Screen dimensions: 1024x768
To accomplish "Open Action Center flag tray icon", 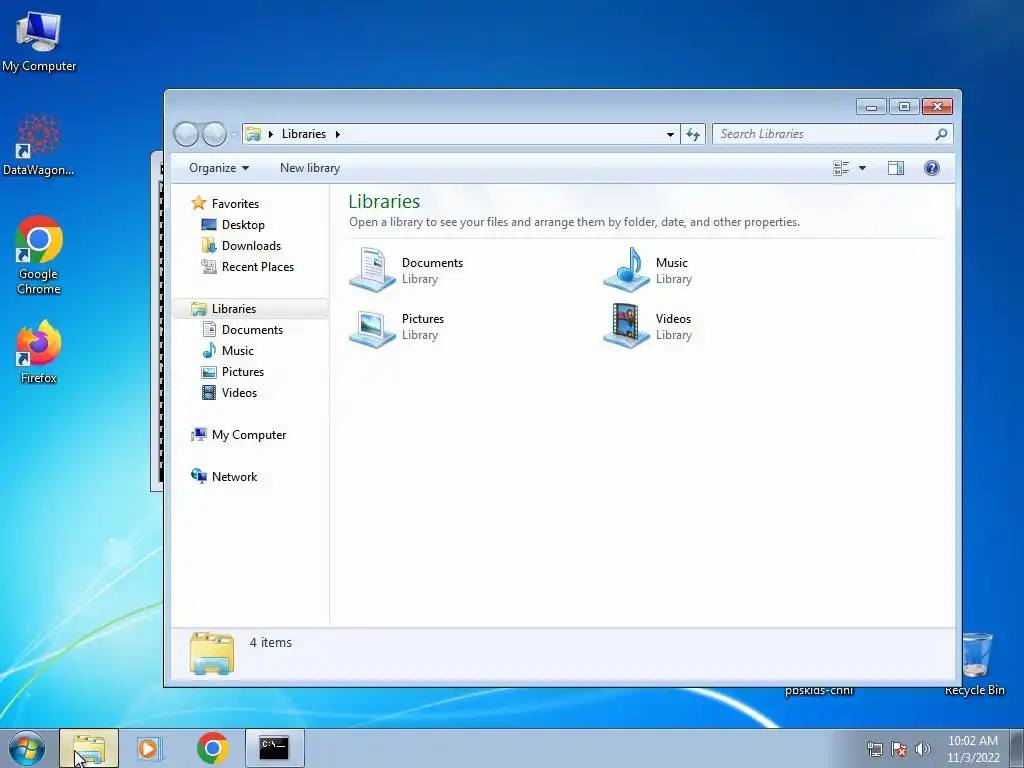I will tap(899, 749).
